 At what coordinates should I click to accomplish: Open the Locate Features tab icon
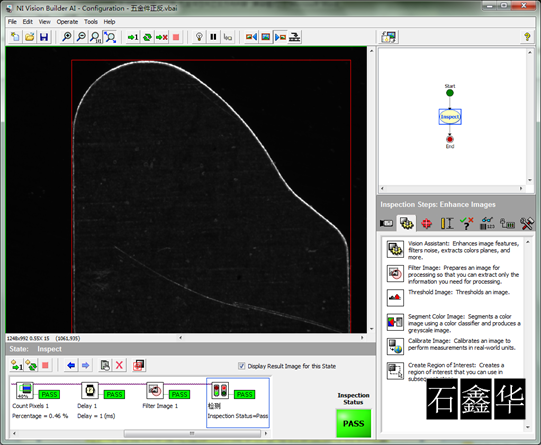[x=426, y=224]
